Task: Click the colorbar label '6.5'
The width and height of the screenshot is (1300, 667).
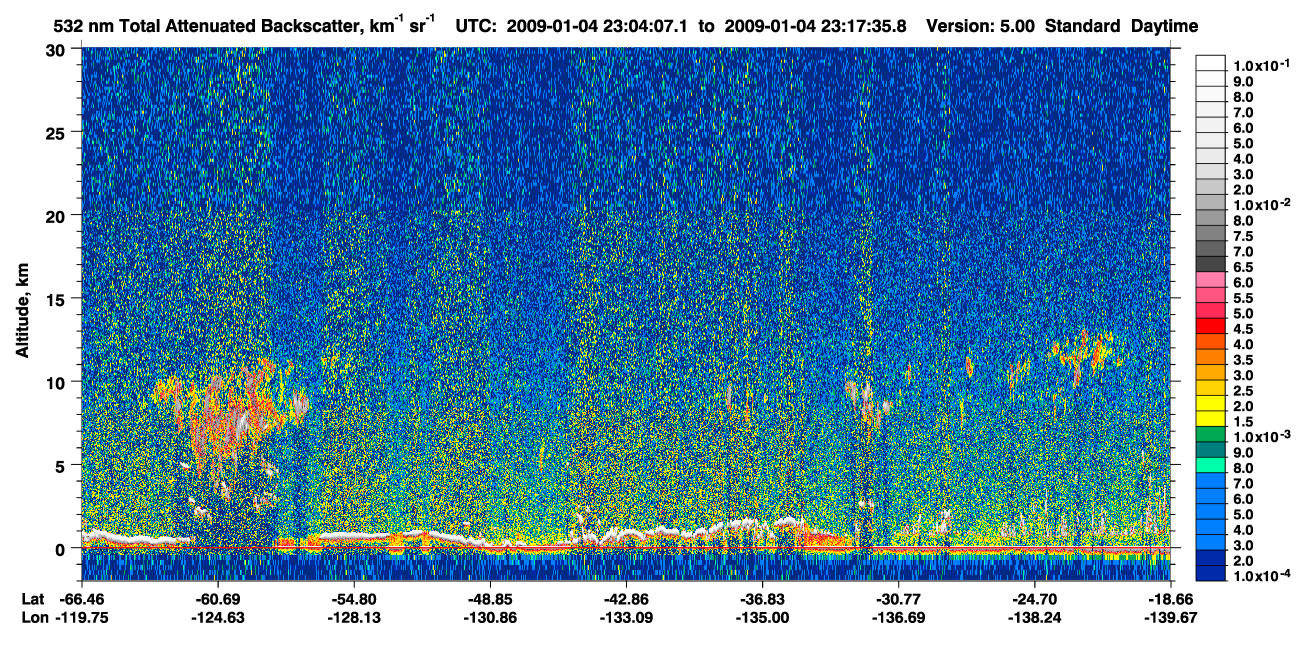Action: click(1243, 268)
